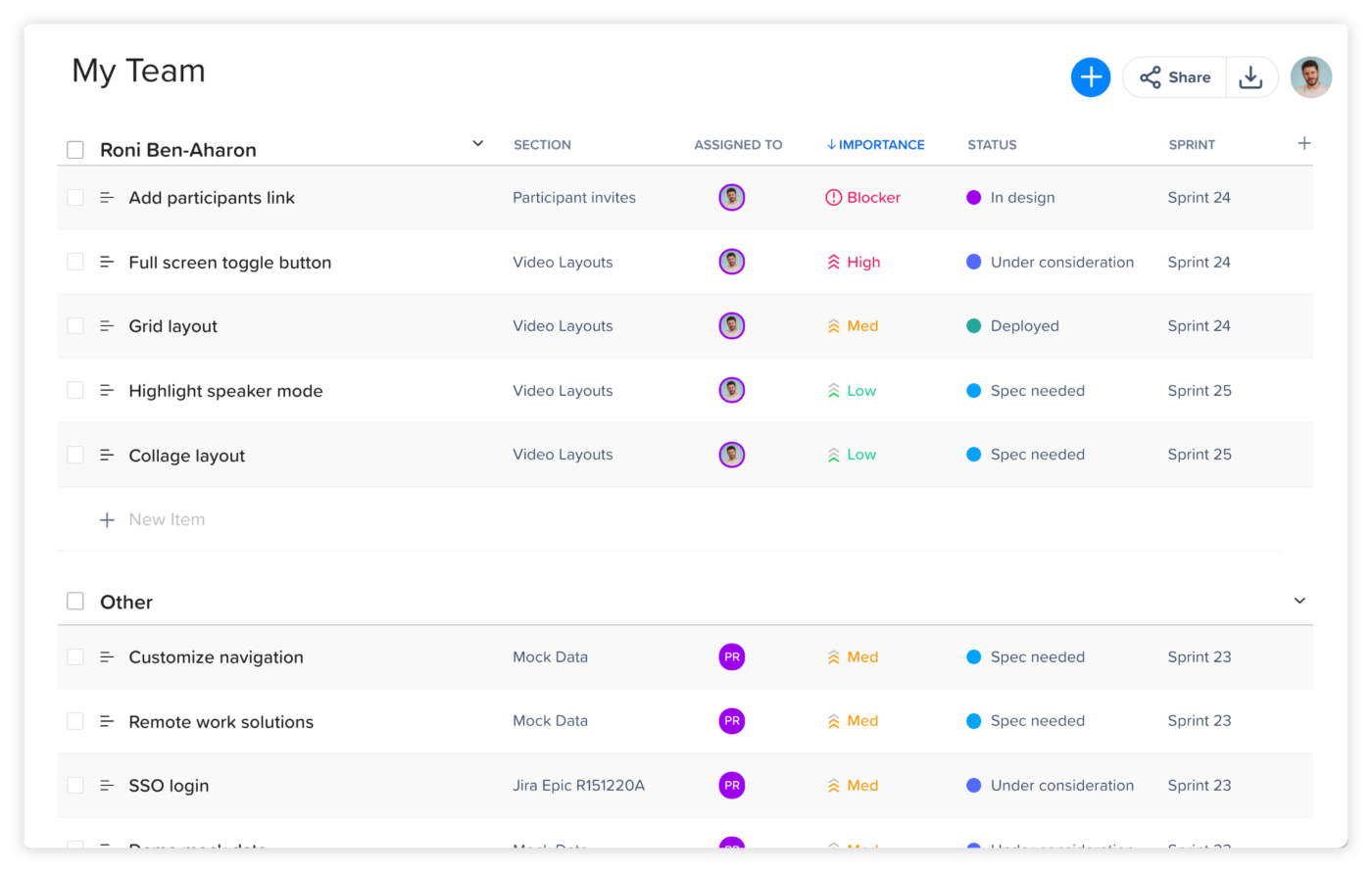The image size is (1372, 872).
Task: Collapse the Roni Ben-Aharon group chevron
Action: click(477, 144)
